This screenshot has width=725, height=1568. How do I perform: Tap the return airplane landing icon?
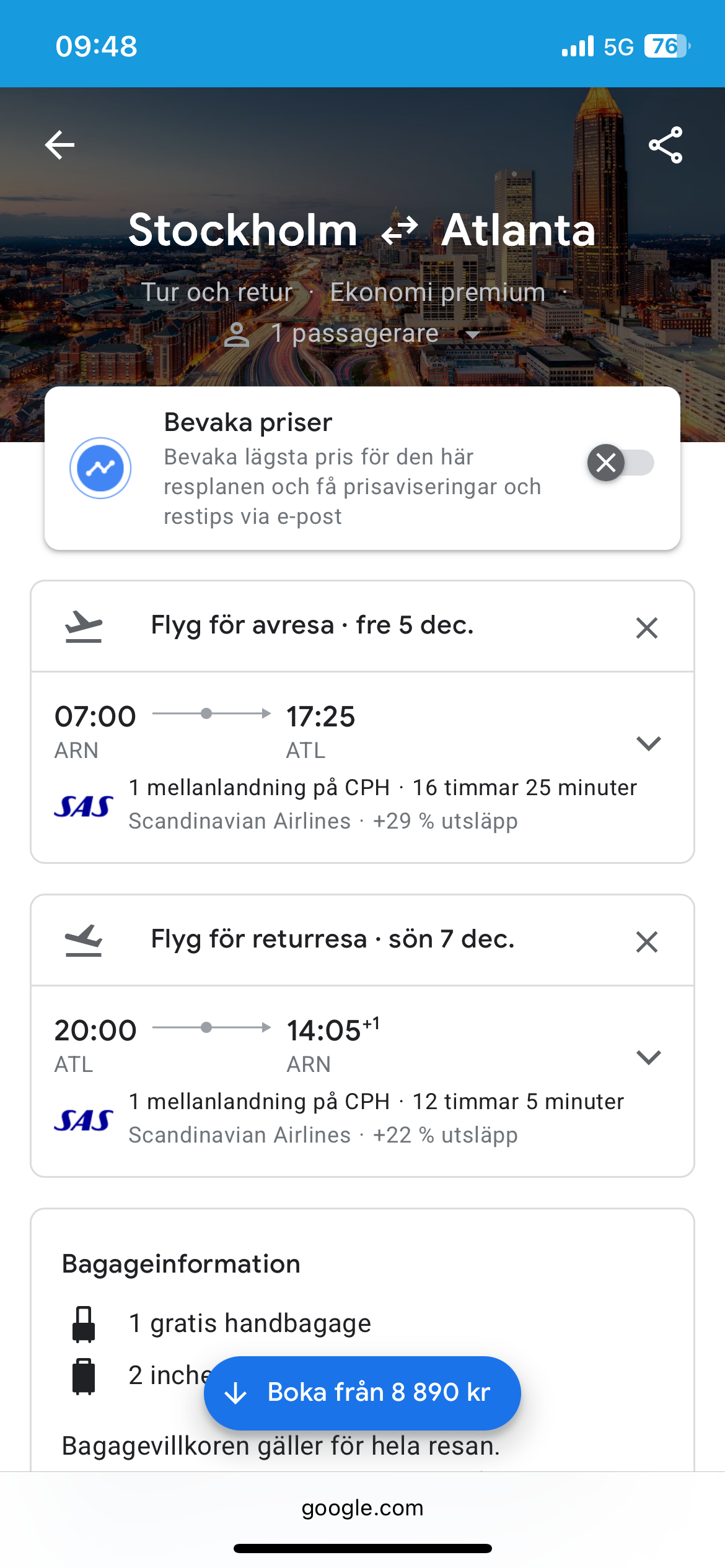click(84, 940)
